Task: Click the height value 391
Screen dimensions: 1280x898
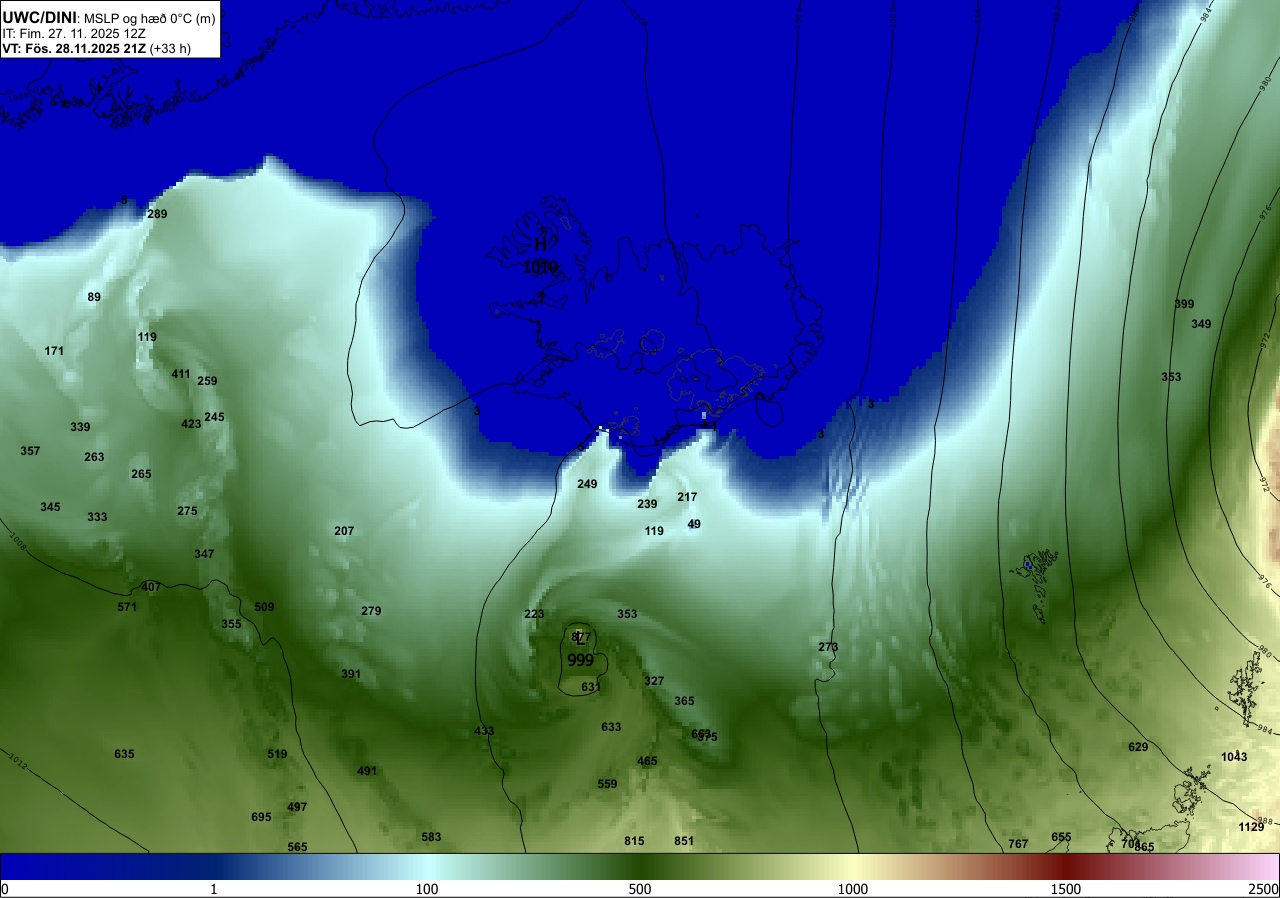Action: (351, 674)
